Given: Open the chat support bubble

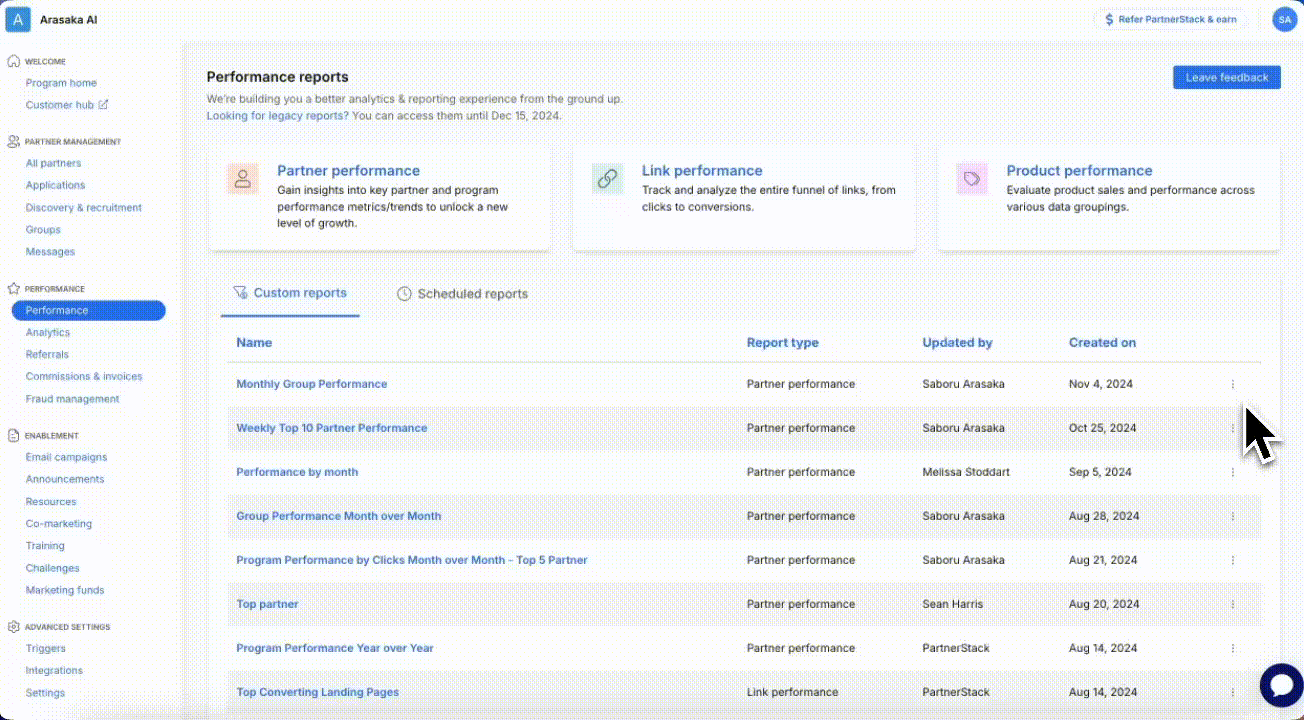Looking at the screenshot, I should click(1281, 685).
